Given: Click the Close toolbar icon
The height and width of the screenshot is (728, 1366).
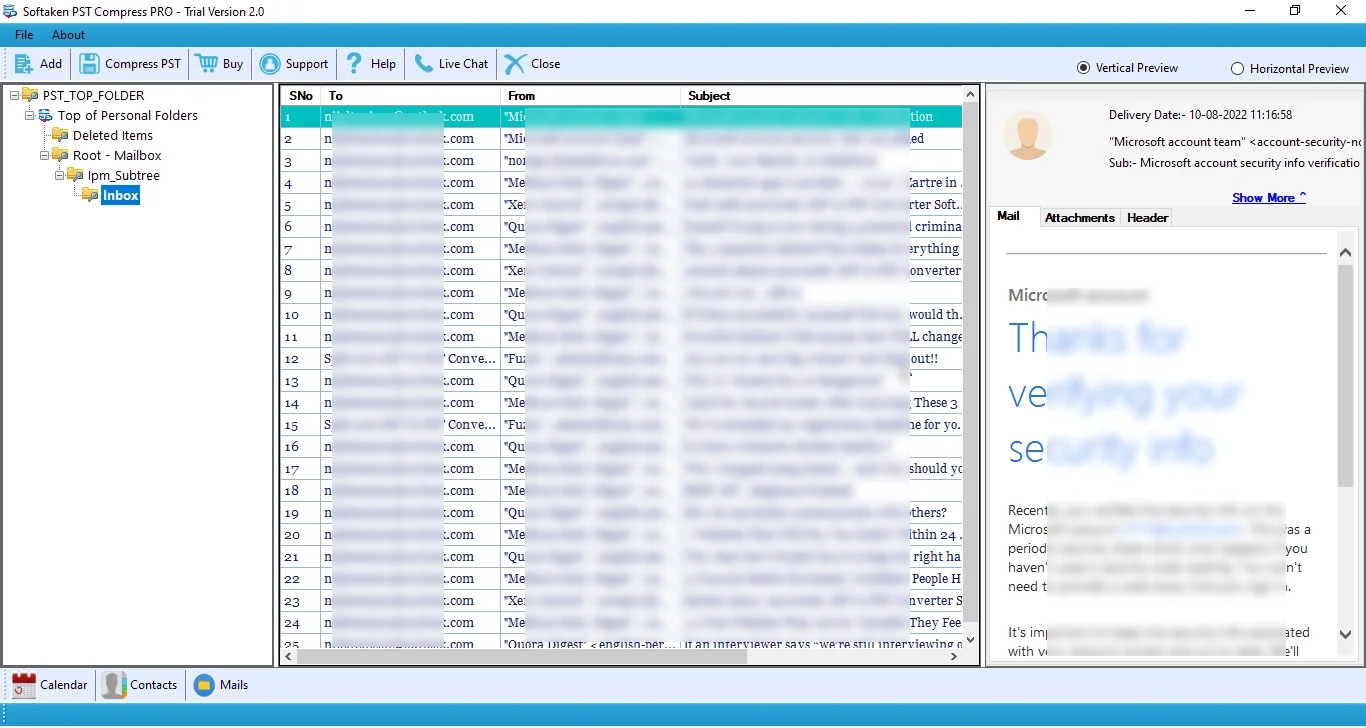Looking at the screenshot, I should click(514, 63).
